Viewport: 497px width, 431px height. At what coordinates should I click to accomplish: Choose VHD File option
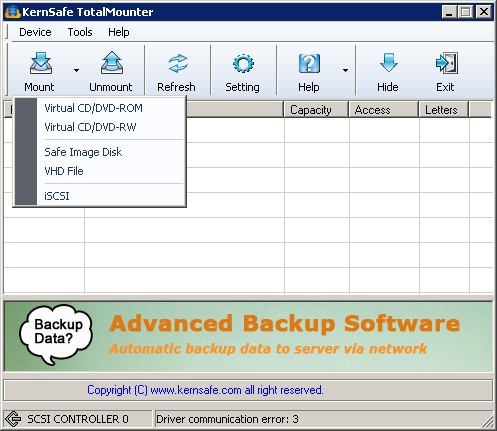click(110, 171)
